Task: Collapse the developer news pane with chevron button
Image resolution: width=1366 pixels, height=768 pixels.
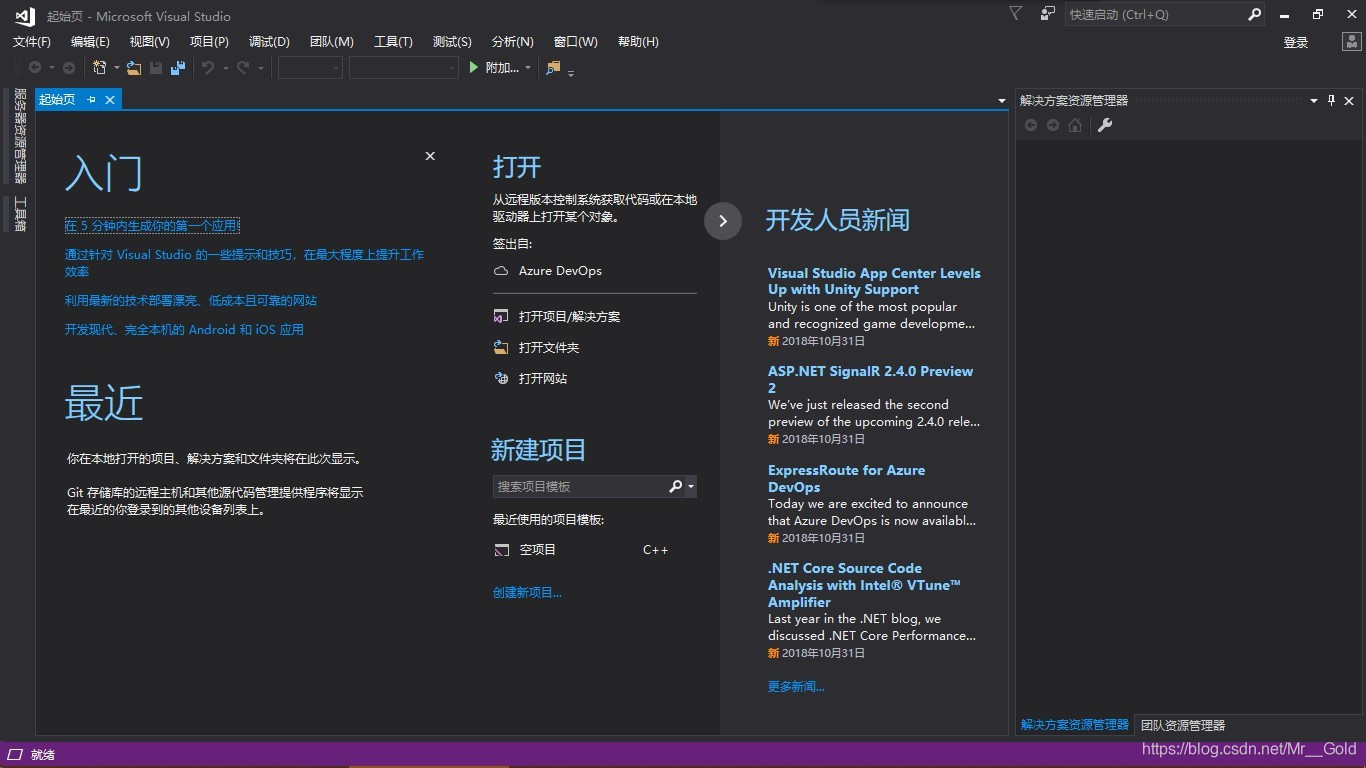Action: (723, 221)
